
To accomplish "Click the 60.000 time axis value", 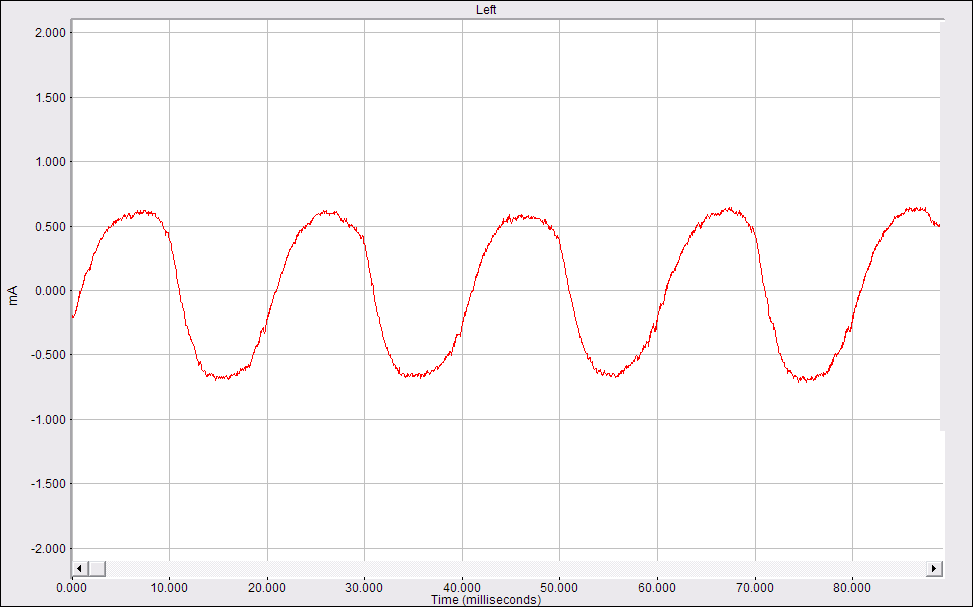I will point(657,588).
